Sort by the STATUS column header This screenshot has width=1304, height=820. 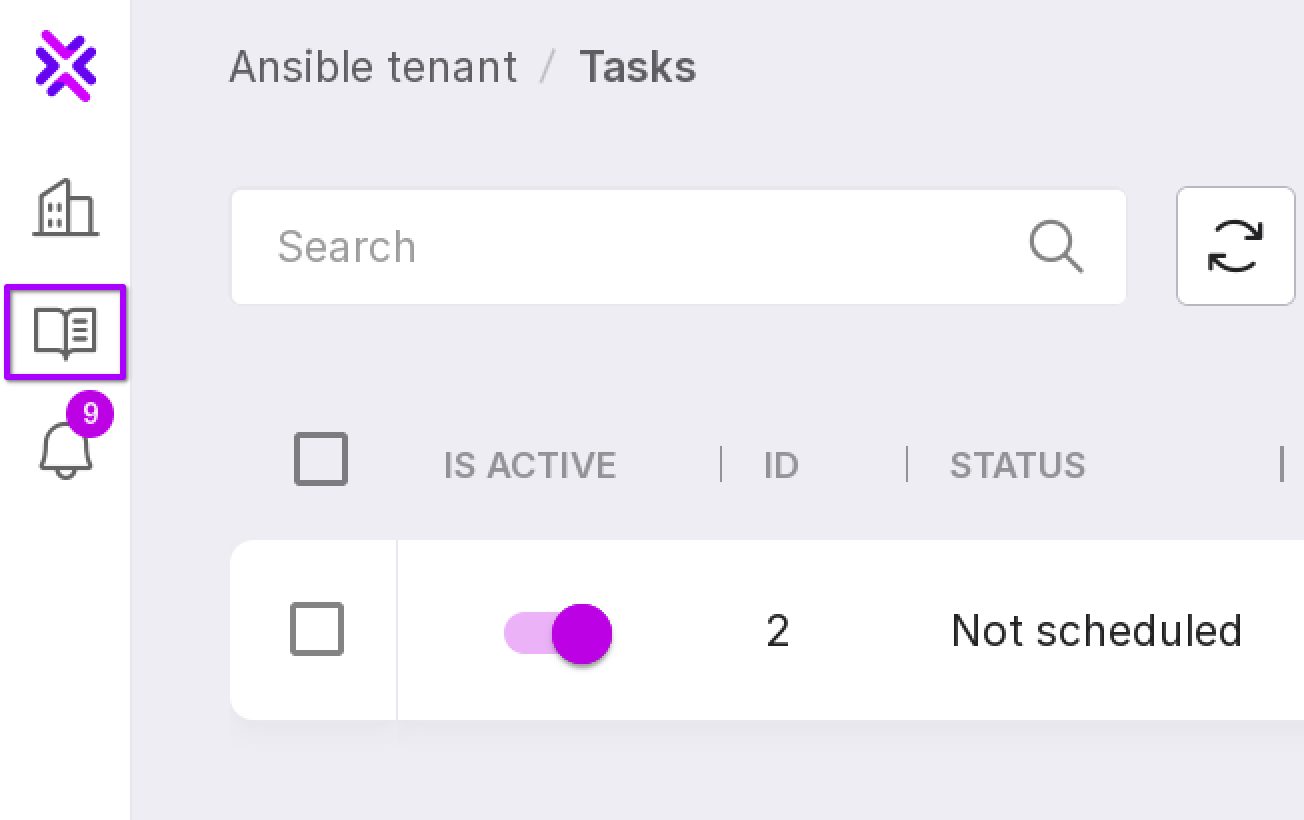point(1017,466)
